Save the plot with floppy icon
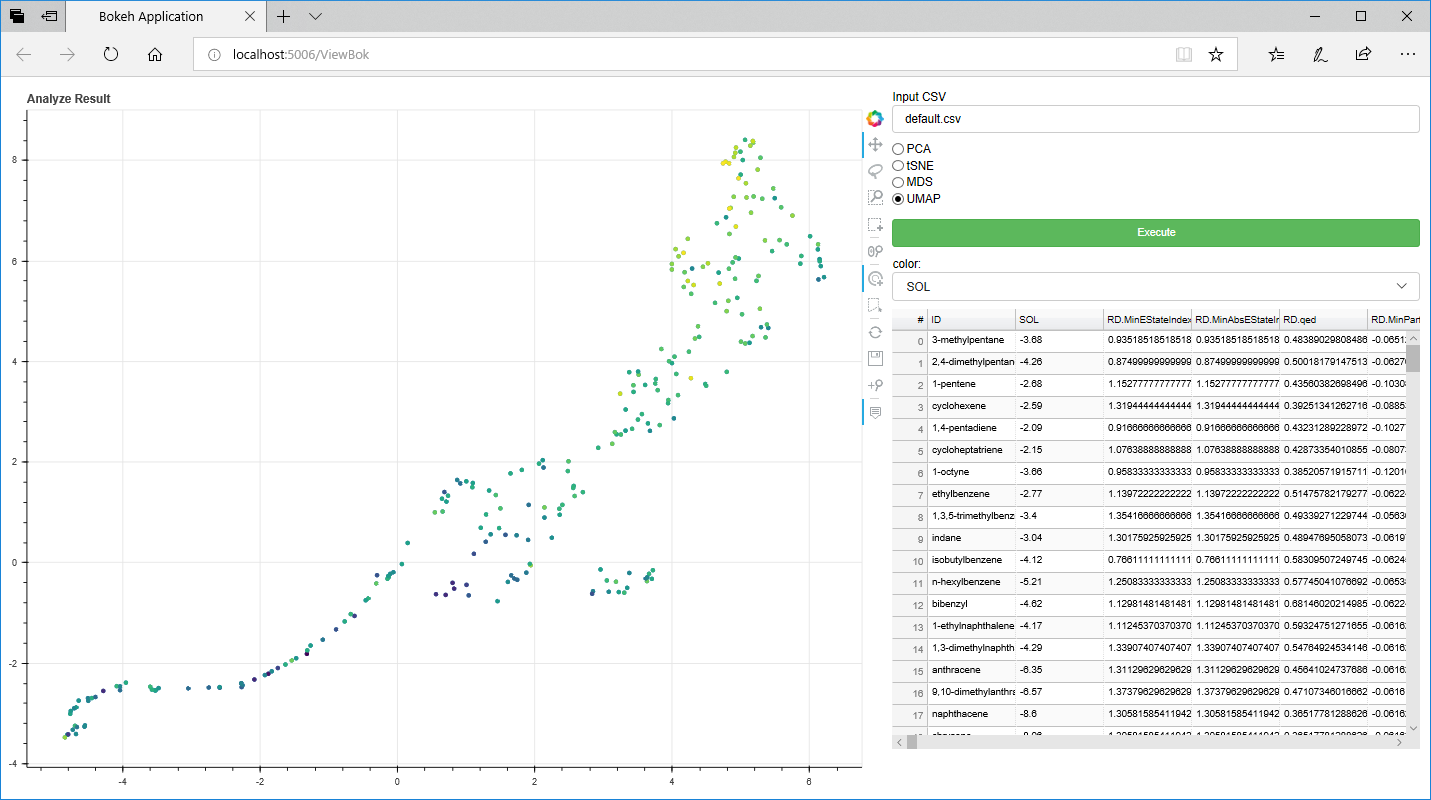Viewport: 1431px width, 800px height. [875, 358]
